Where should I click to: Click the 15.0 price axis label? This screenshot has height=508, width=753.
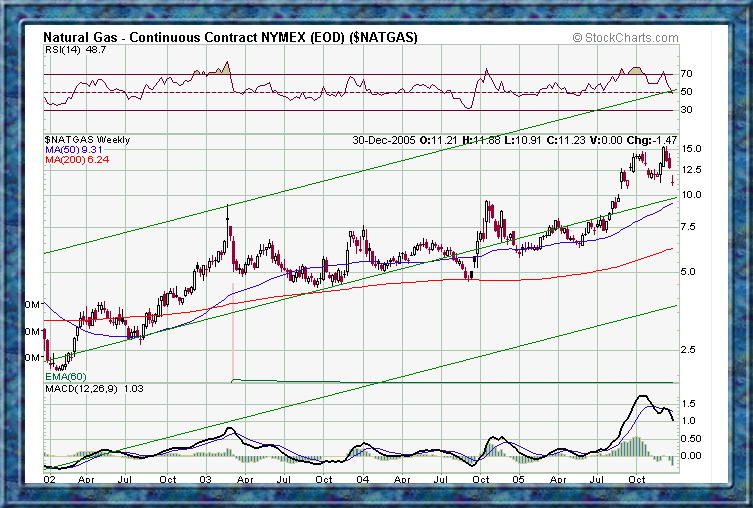click(x=690, y=149)
